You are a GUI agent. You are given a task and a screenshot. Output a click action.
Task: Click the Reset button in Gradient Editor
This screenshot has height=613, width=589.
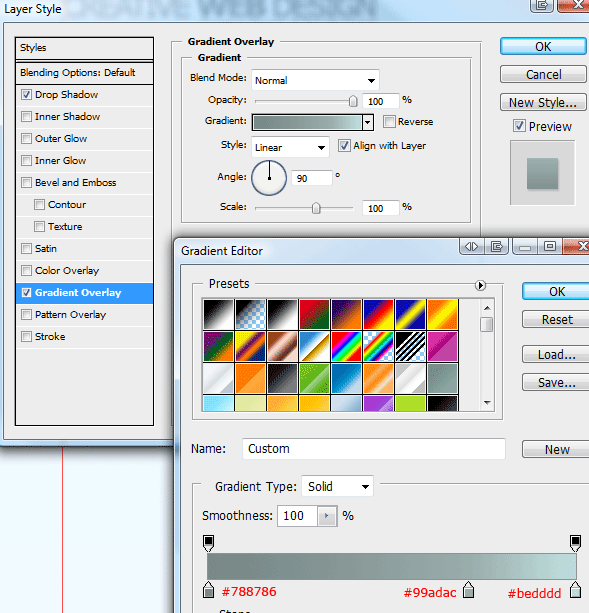pyautogui.click(x=557, y=319)
